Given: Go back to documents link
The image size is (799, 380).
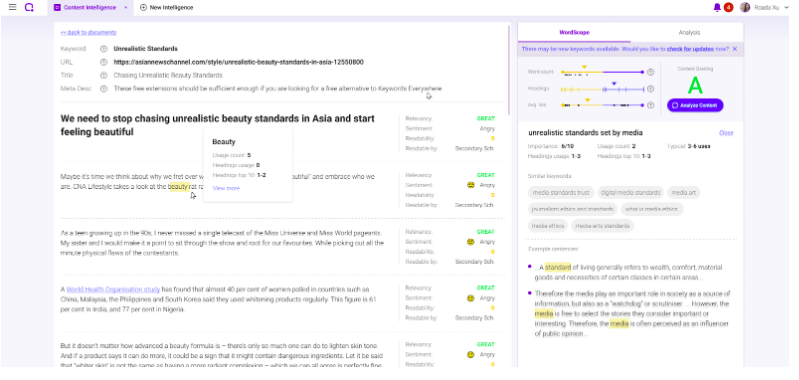Looking at the screenshot, I should tap(89, 33).
